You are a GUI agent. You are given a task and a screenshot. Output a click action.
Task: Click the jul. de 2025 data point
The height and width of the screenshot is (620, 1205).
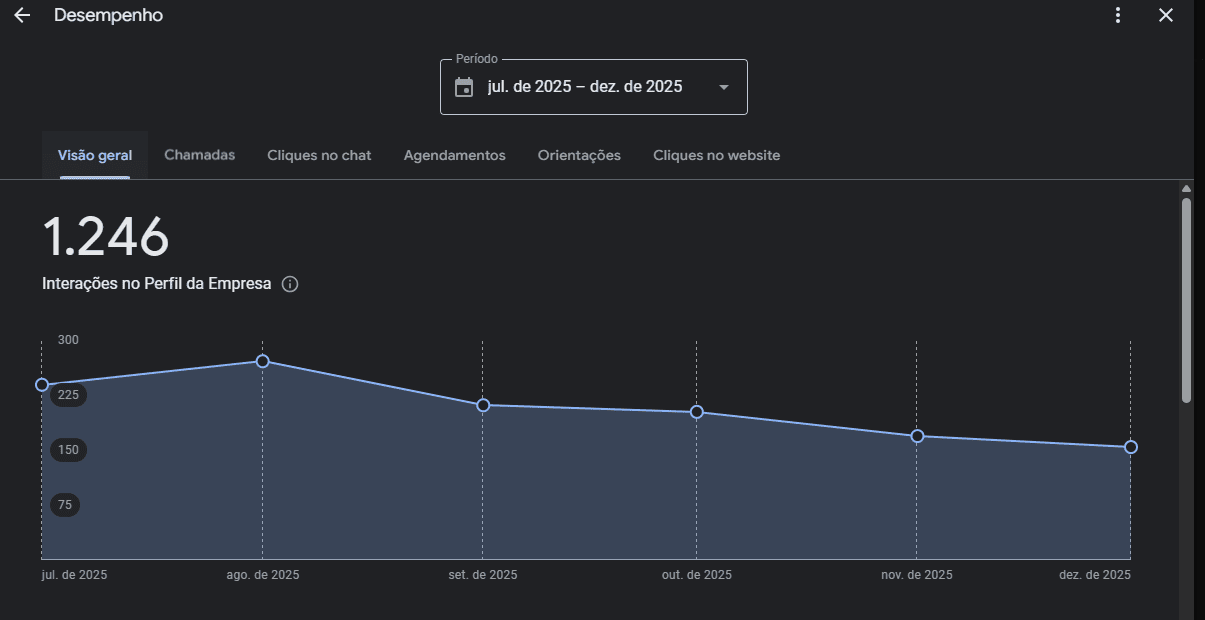[42, 385]
